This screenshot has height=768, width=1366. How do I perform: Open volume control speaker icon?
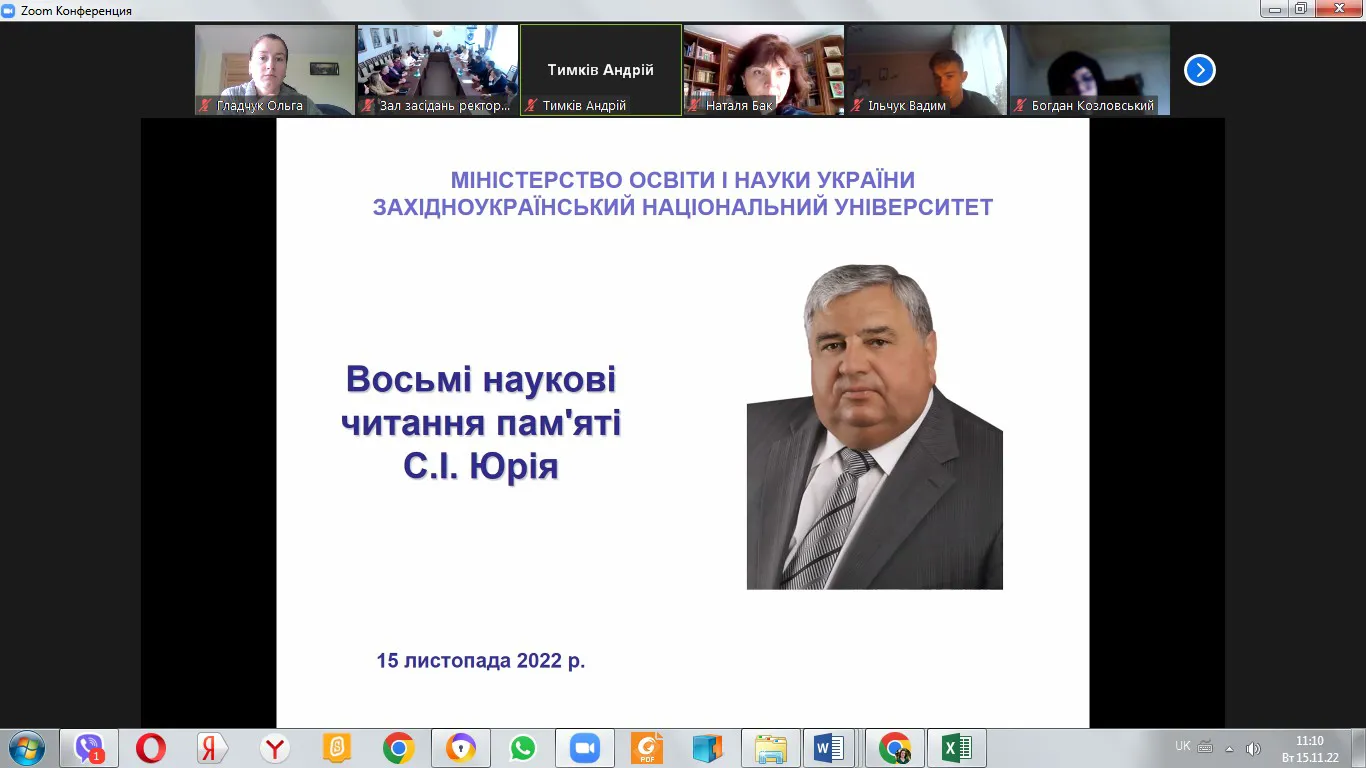pyautogui.click(x=1252, y=748)
